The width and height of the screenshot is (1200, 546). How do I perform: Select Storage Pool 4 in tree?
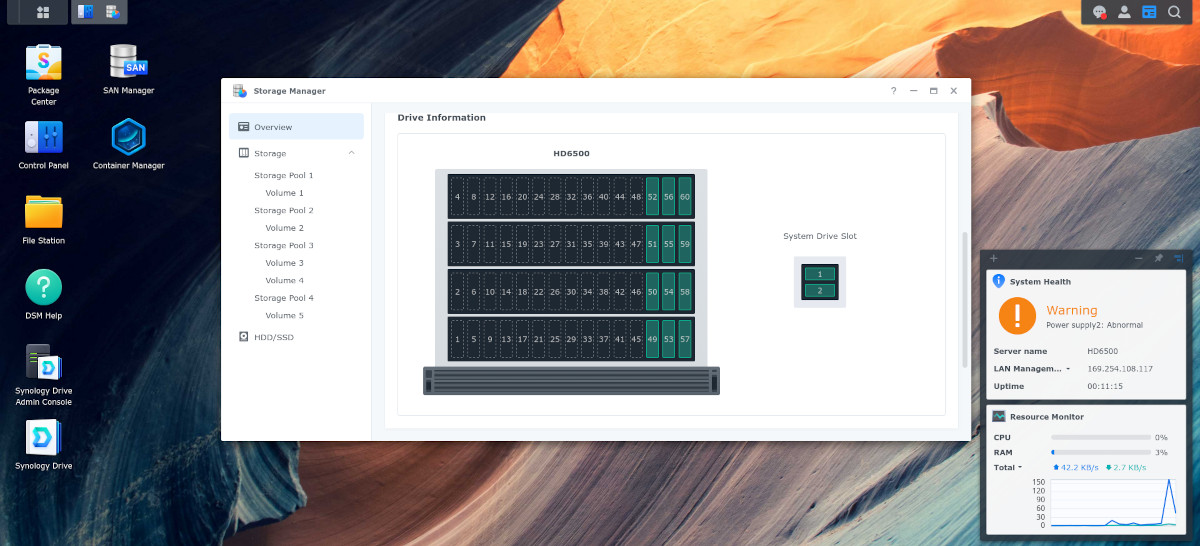pos(284,298)
